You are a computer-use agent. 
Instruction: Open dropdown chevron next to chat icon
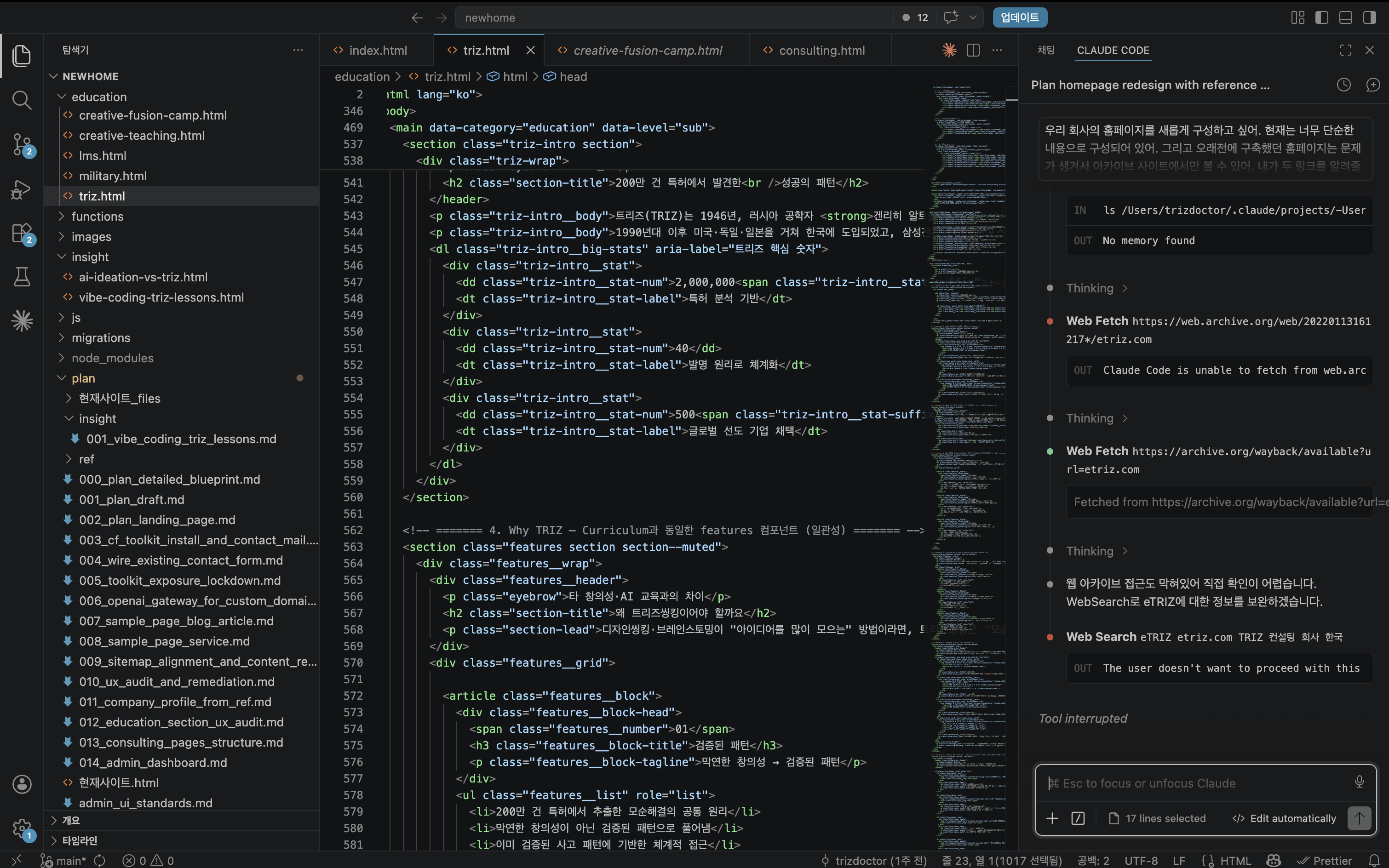click(x=973, y=18)
